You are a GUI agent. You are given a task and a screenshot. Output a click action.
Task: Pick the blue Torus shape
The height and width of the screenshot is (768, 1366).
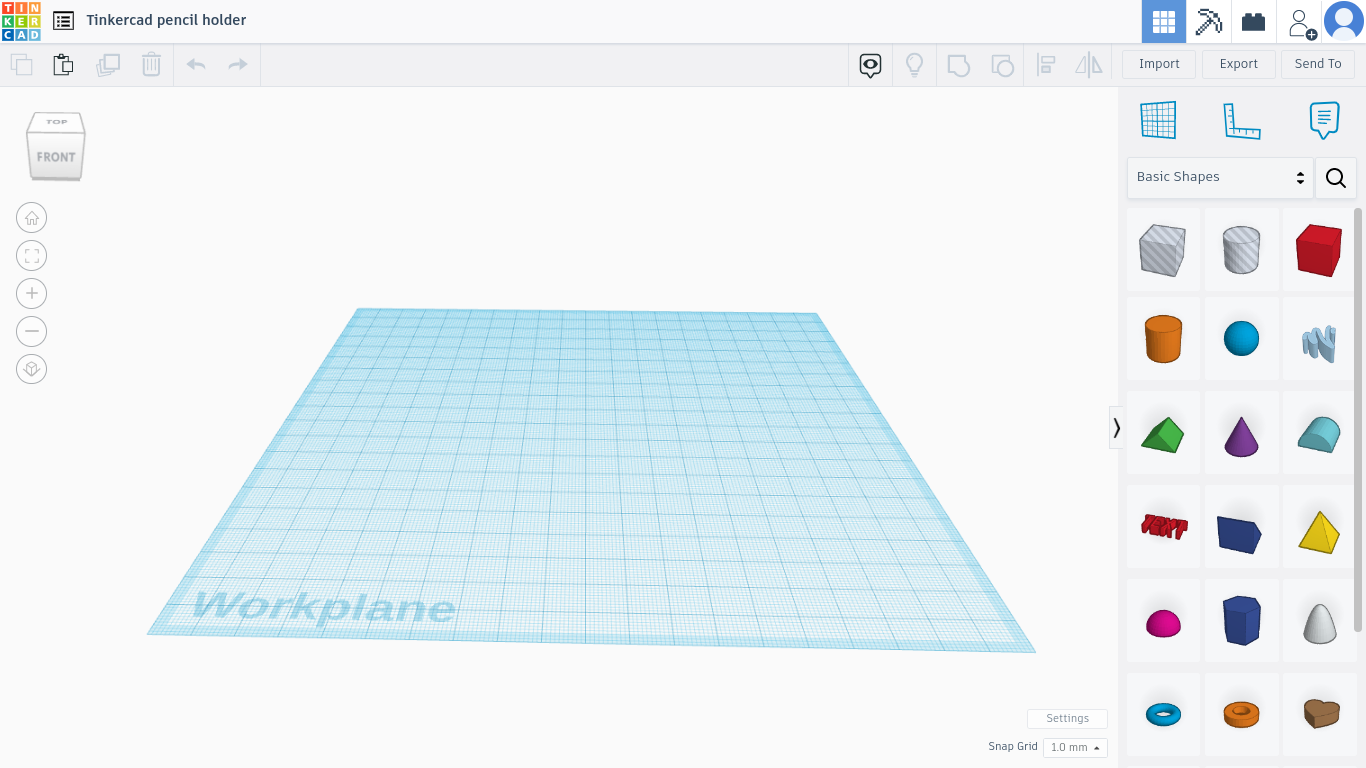pos(1163,714)
